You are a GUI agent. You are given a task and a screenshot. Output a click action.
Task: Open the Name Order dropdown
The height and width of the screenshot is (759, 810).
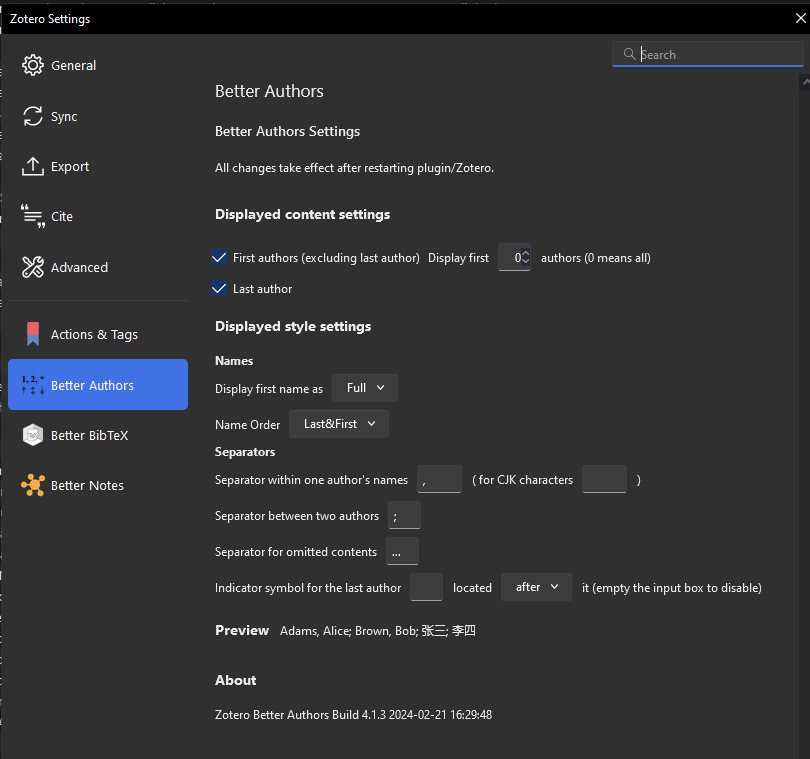tap(339, 424)
